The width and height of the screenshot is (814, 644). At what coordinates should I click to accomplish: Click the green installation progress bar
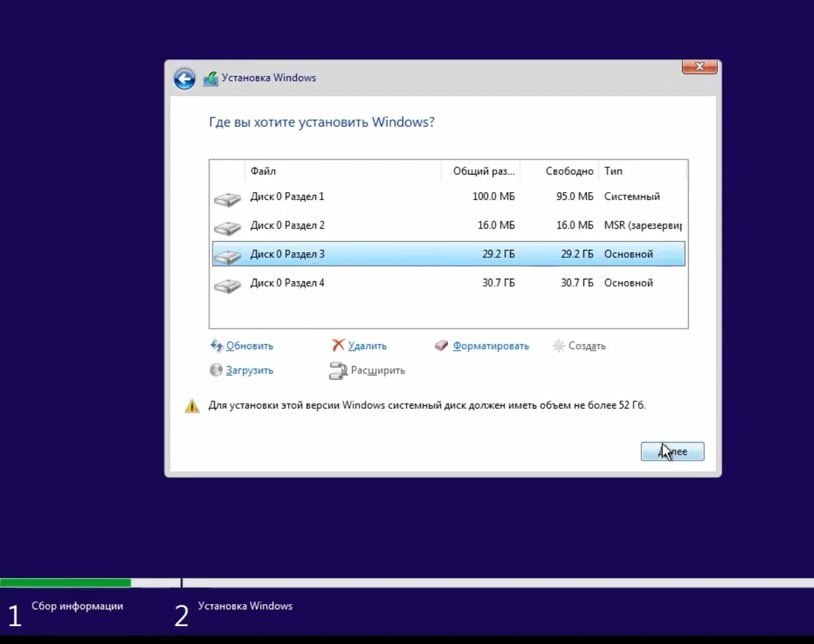point(65,583)
